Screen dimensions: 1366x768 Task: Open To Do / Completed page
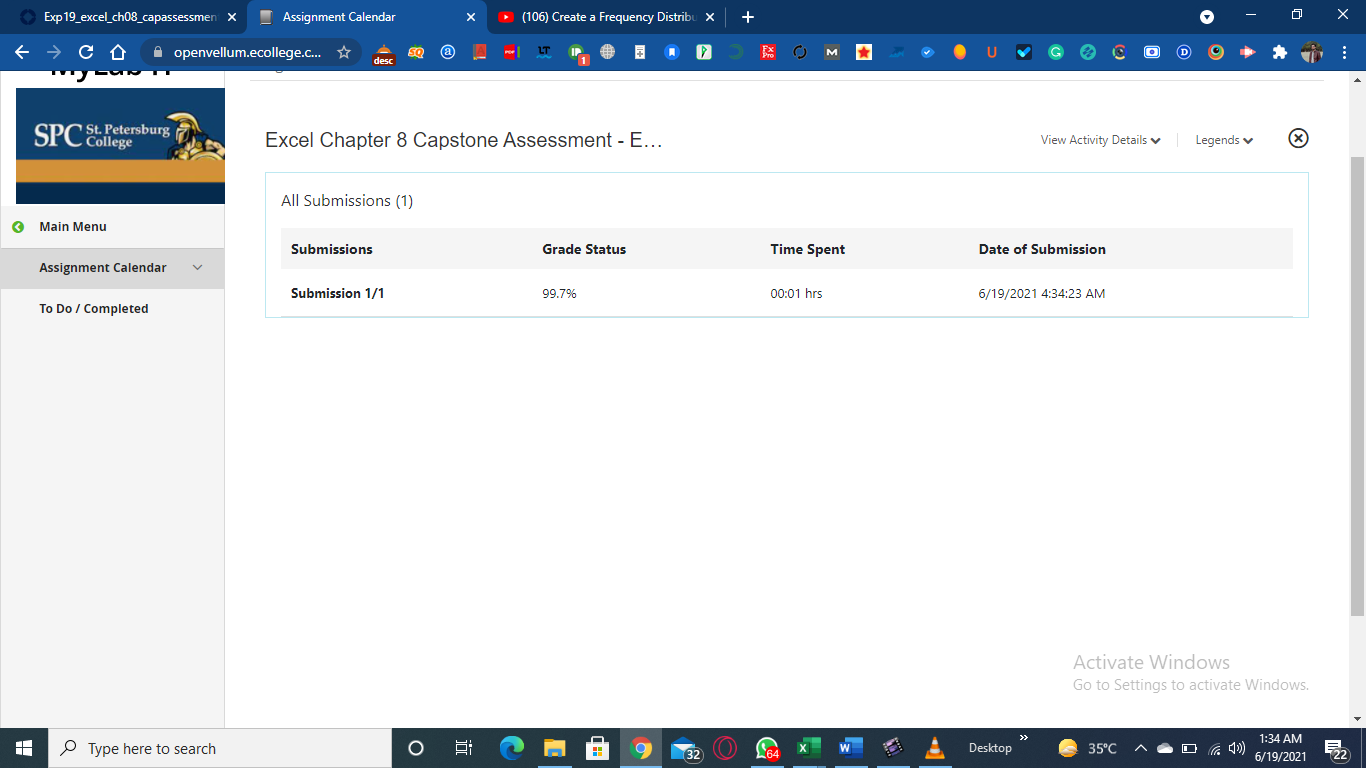pos(94,309)
